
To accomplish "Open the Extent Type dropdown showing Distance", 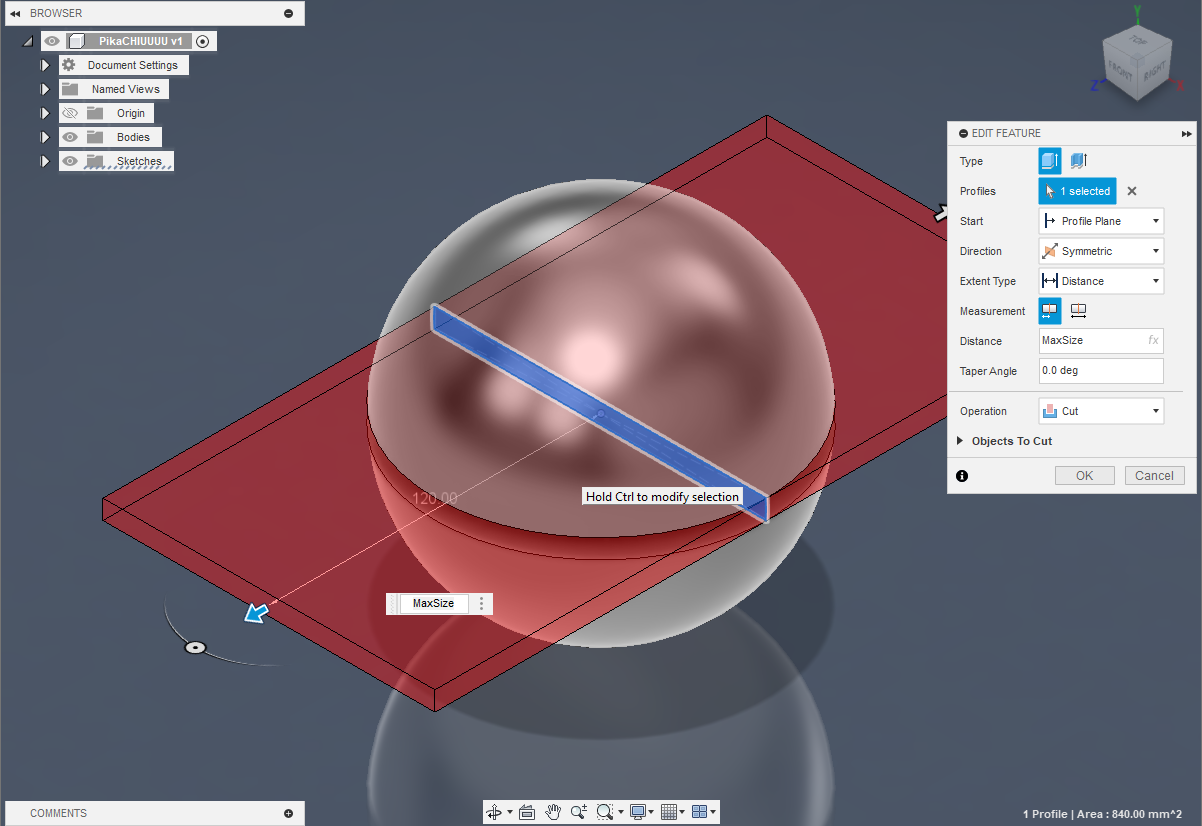I will (1101, 281).
